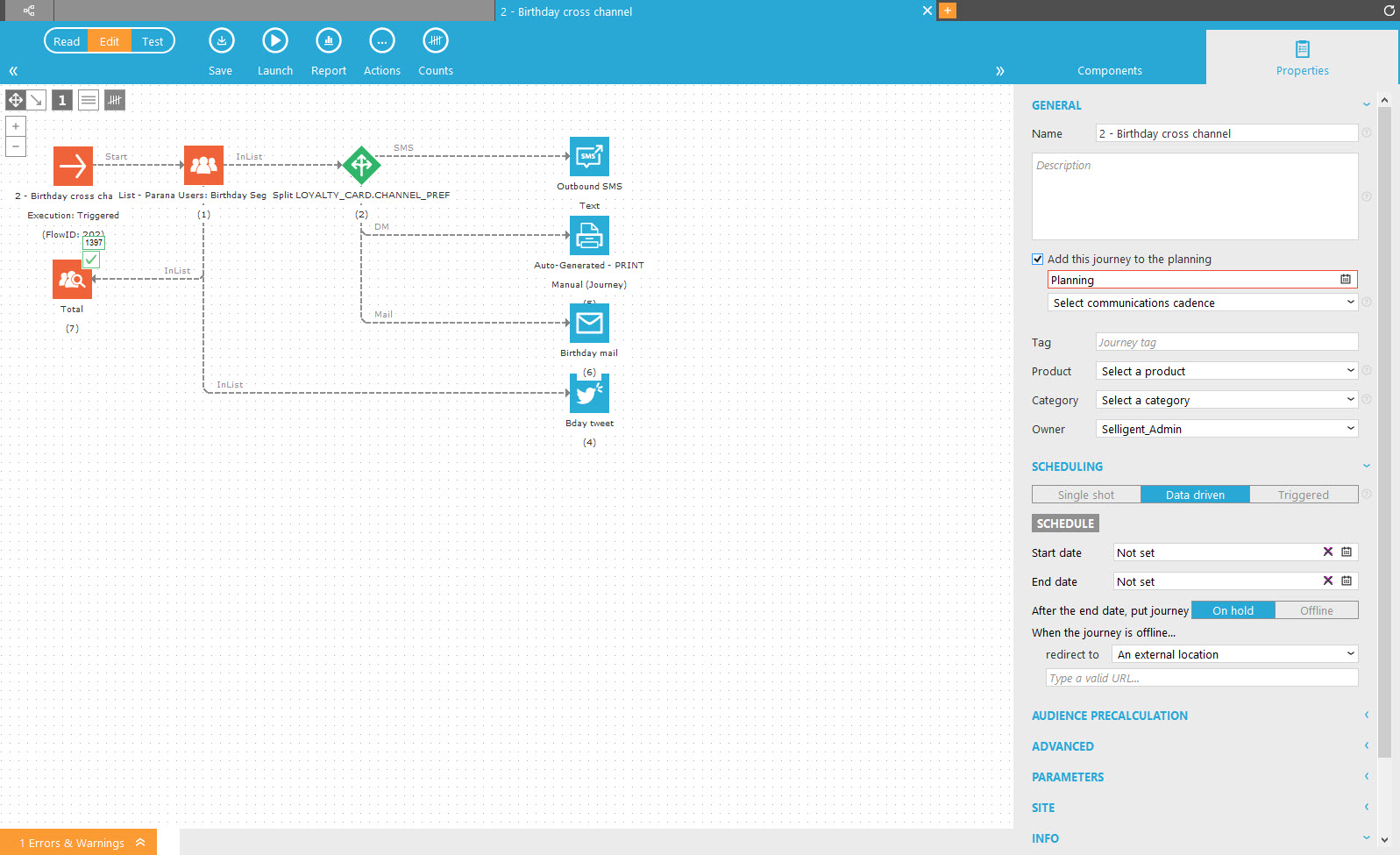The width and height of the screenshot is (1400, 855).
Task: Expand the Audience Precalculation section
Action: coord(1110,716)
